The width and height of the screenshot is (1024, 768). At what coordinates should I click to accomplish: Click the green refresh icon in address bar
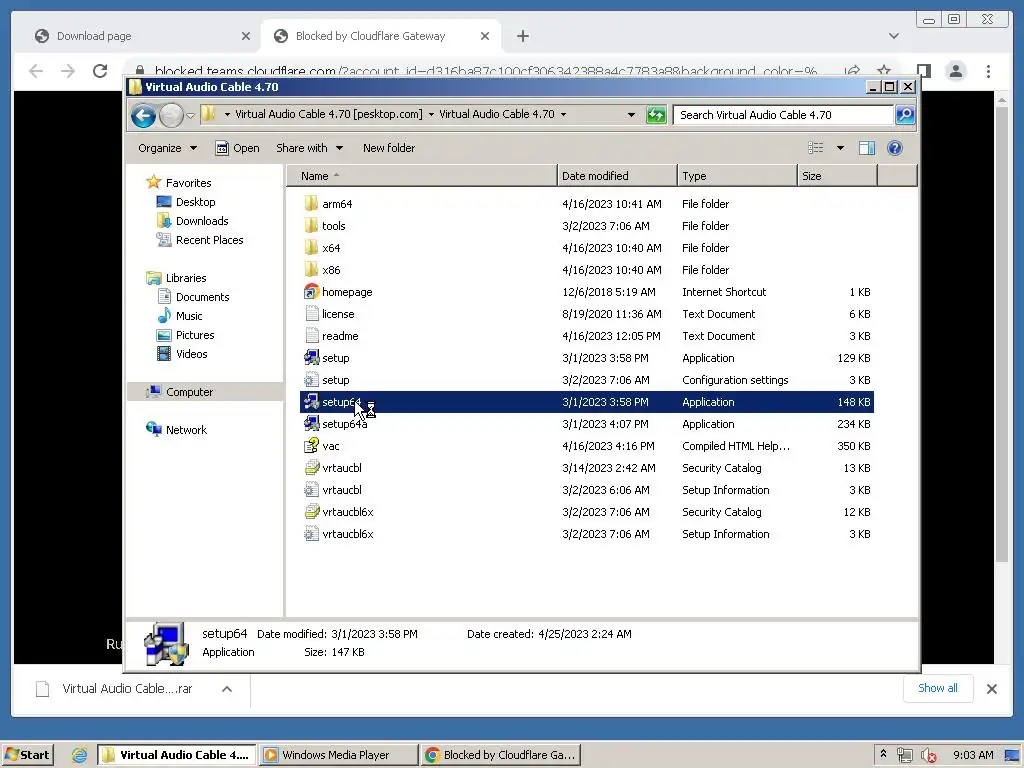(x=656, y=115)
